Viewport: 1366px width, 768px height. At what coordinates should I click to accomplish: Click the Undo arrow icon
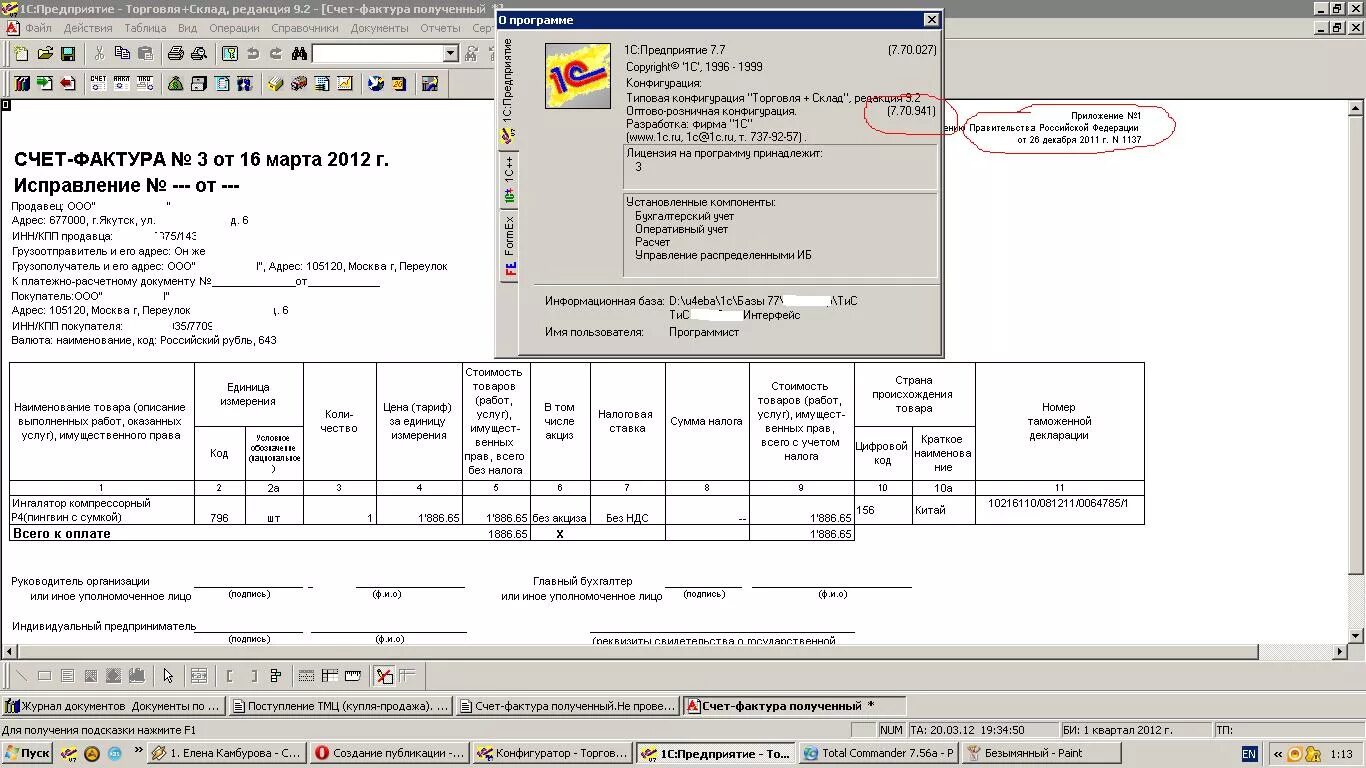tap(253, 54)
